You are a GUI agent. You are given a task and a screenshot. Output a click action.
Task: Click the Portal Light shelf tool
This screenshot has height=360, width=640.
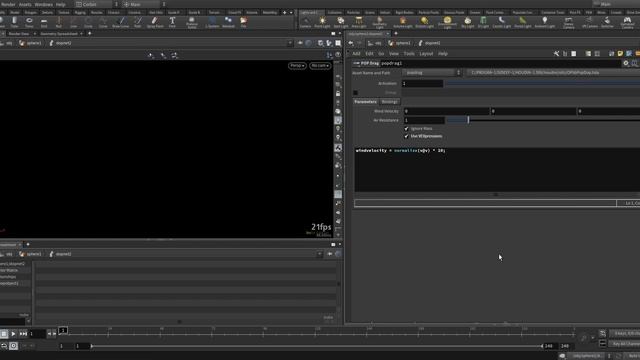point(523,22)
